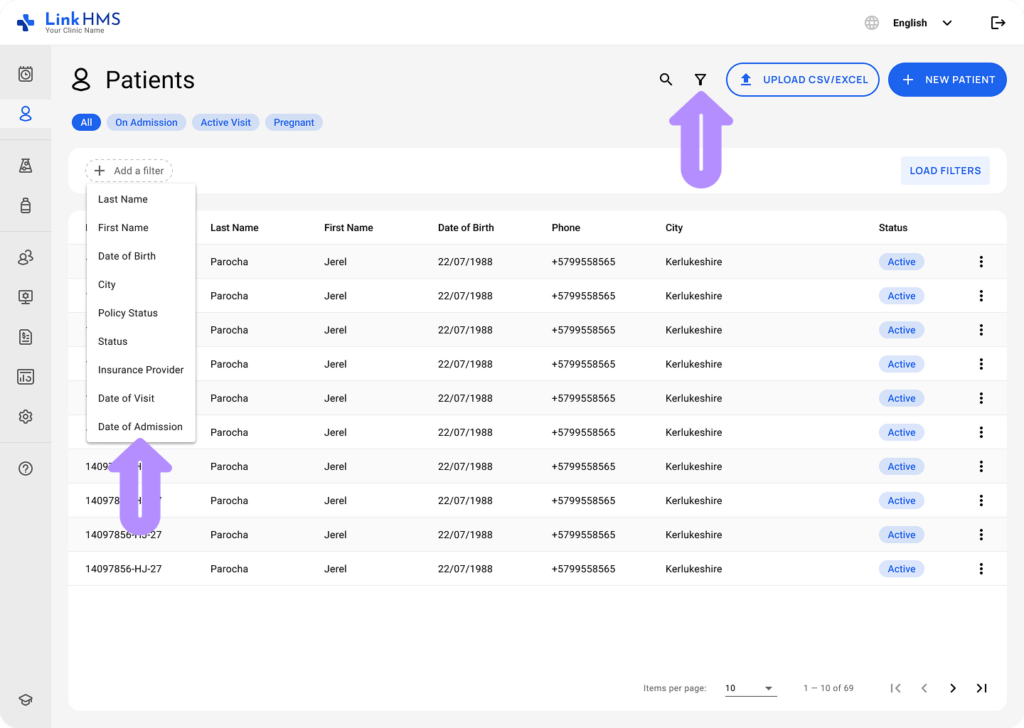This screenshot has width=1024, height=728.
Task: Select Last Name filter option
Action: pyautogui.click(x=140, y=199)
